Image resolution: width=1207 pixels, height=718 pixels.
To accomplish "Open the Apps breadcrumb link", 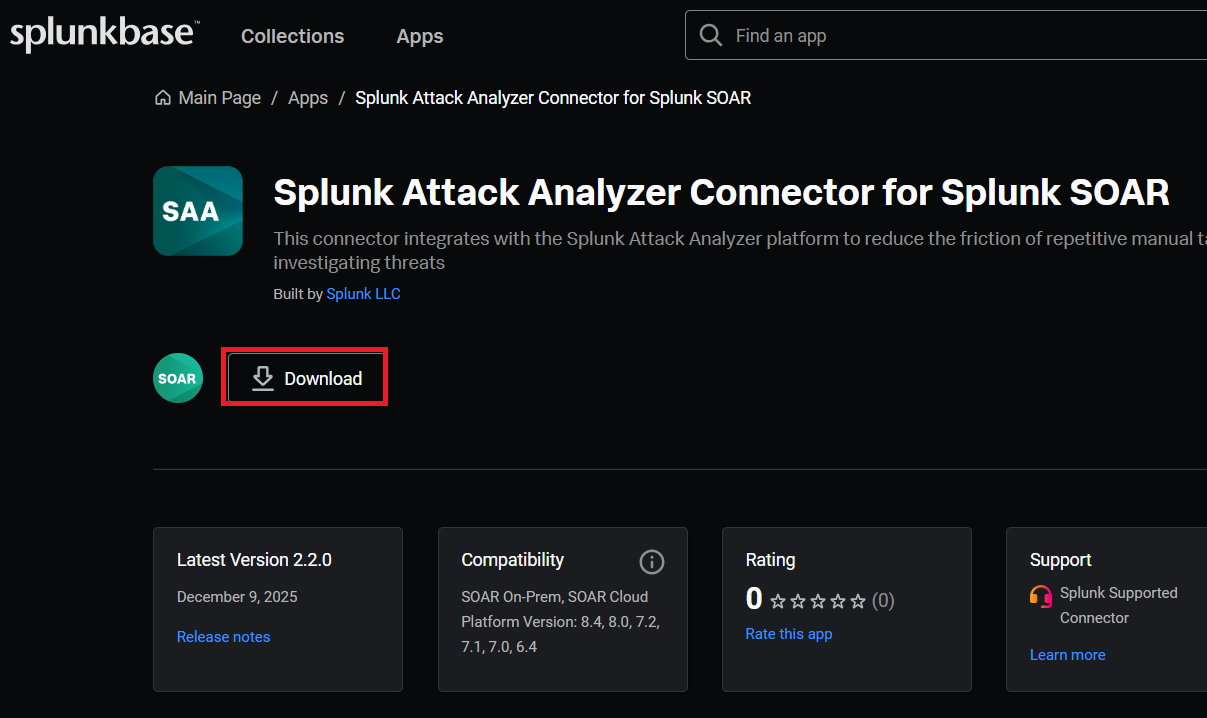I will click(308, 98).
